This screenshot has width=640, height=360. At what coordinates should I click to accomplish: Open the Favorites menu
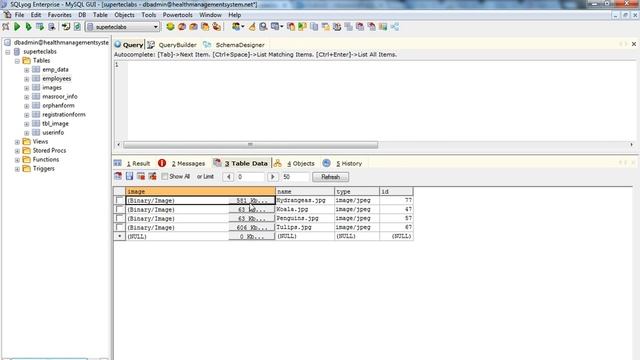(x=60, y=15)
